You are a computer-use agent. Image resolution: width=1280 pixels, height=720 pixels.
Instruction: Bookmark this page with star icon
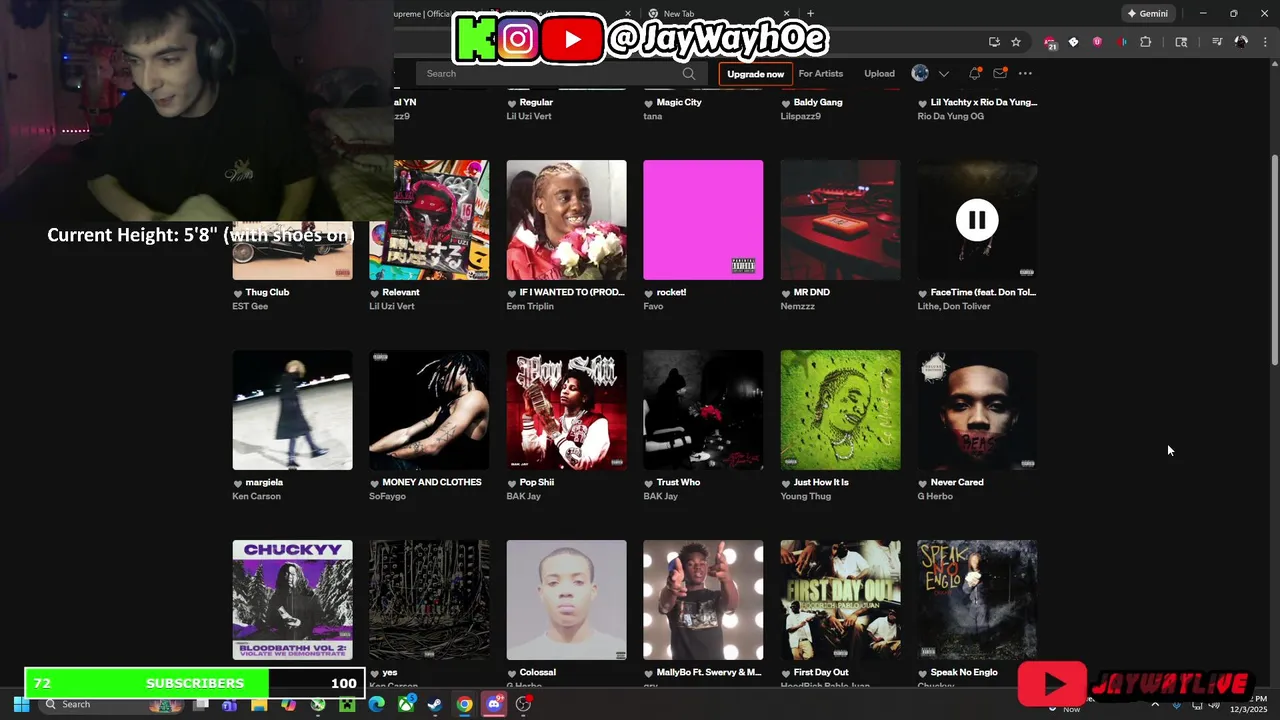coord(1016,42)
